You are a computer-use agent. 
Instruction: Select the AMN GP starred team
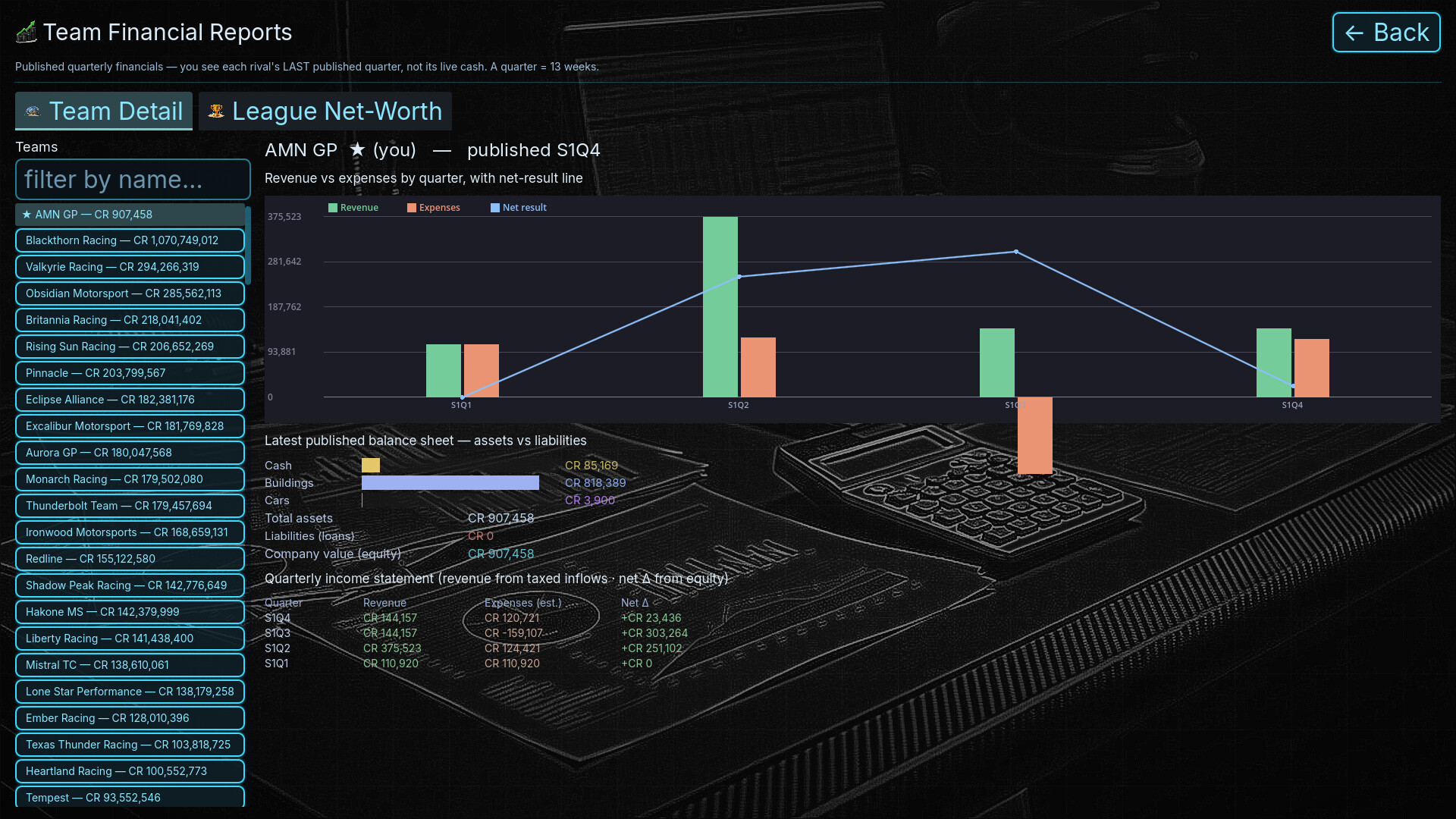(130, 215)
